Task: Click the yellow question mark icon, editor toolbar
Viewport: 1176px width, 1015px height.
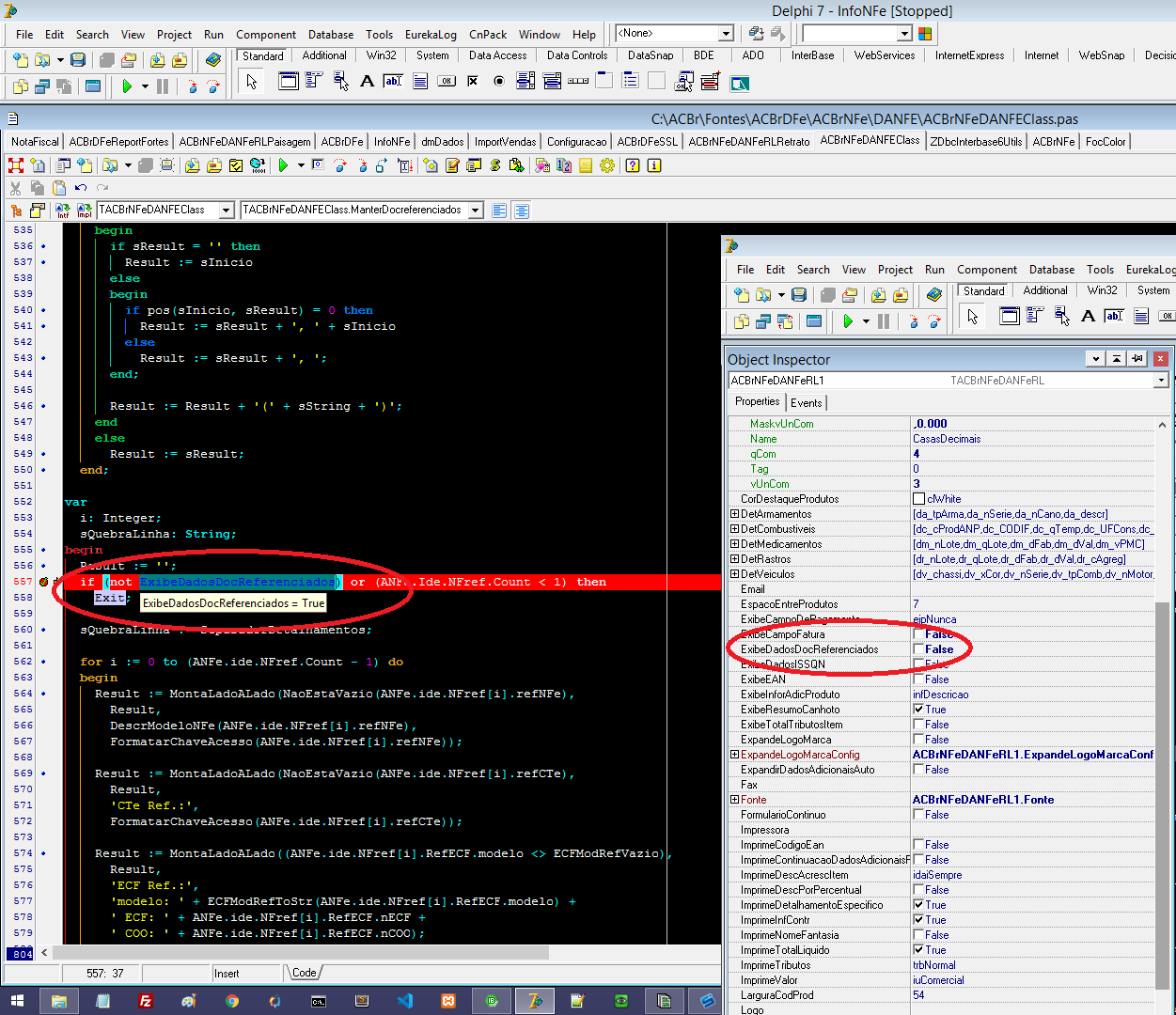Action: point(632,165)
